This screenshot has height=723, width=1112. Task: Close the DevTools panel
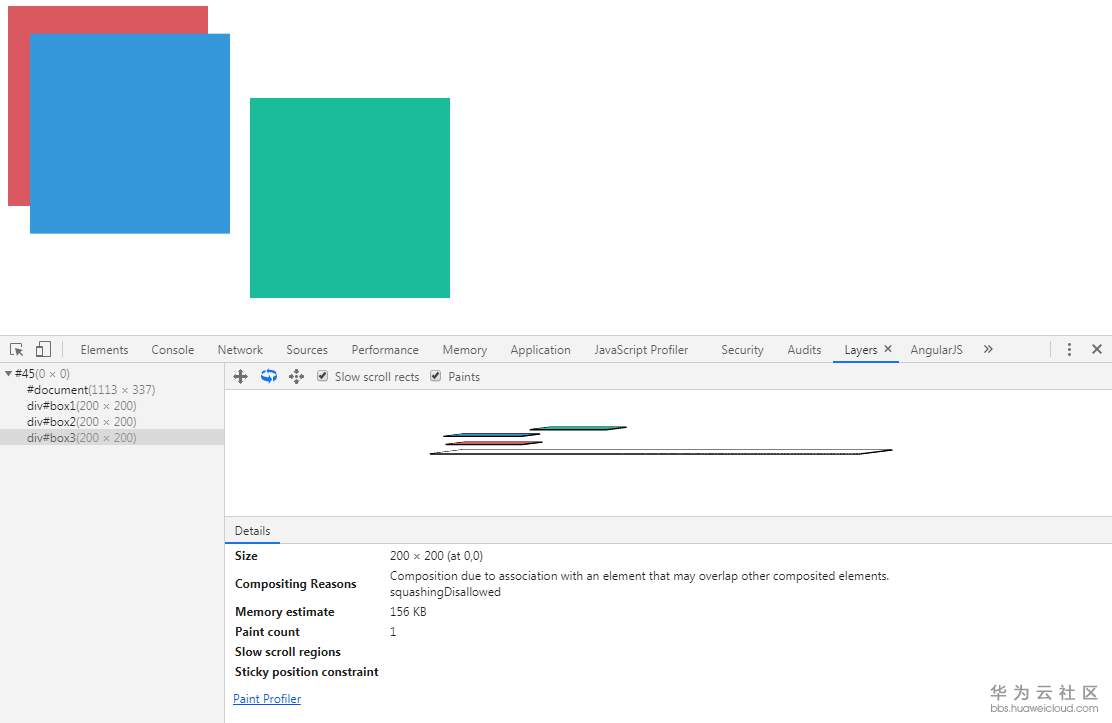[x=1097, y=349]
